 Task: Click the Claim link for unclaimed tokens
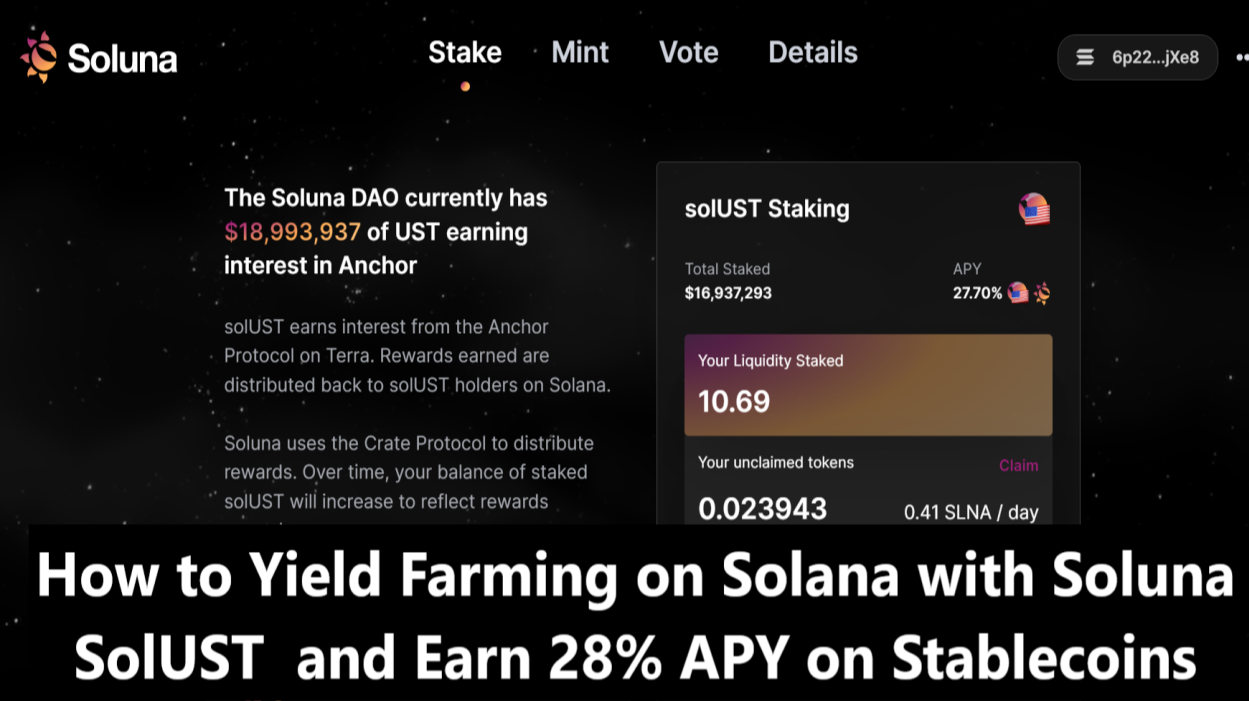click(x=1020, y=464)
